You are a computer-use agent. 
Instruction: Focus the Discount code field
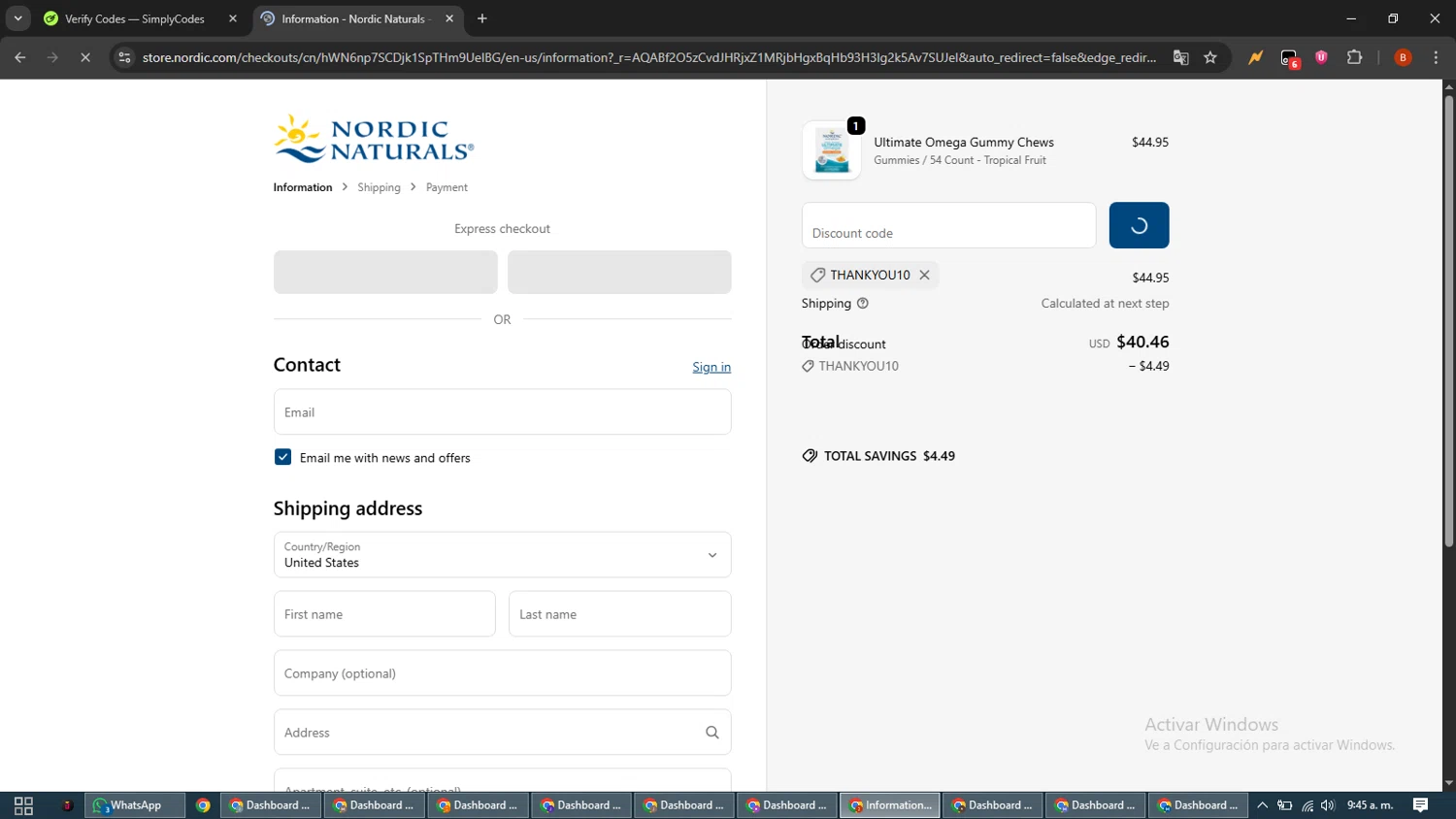point(948,225)
